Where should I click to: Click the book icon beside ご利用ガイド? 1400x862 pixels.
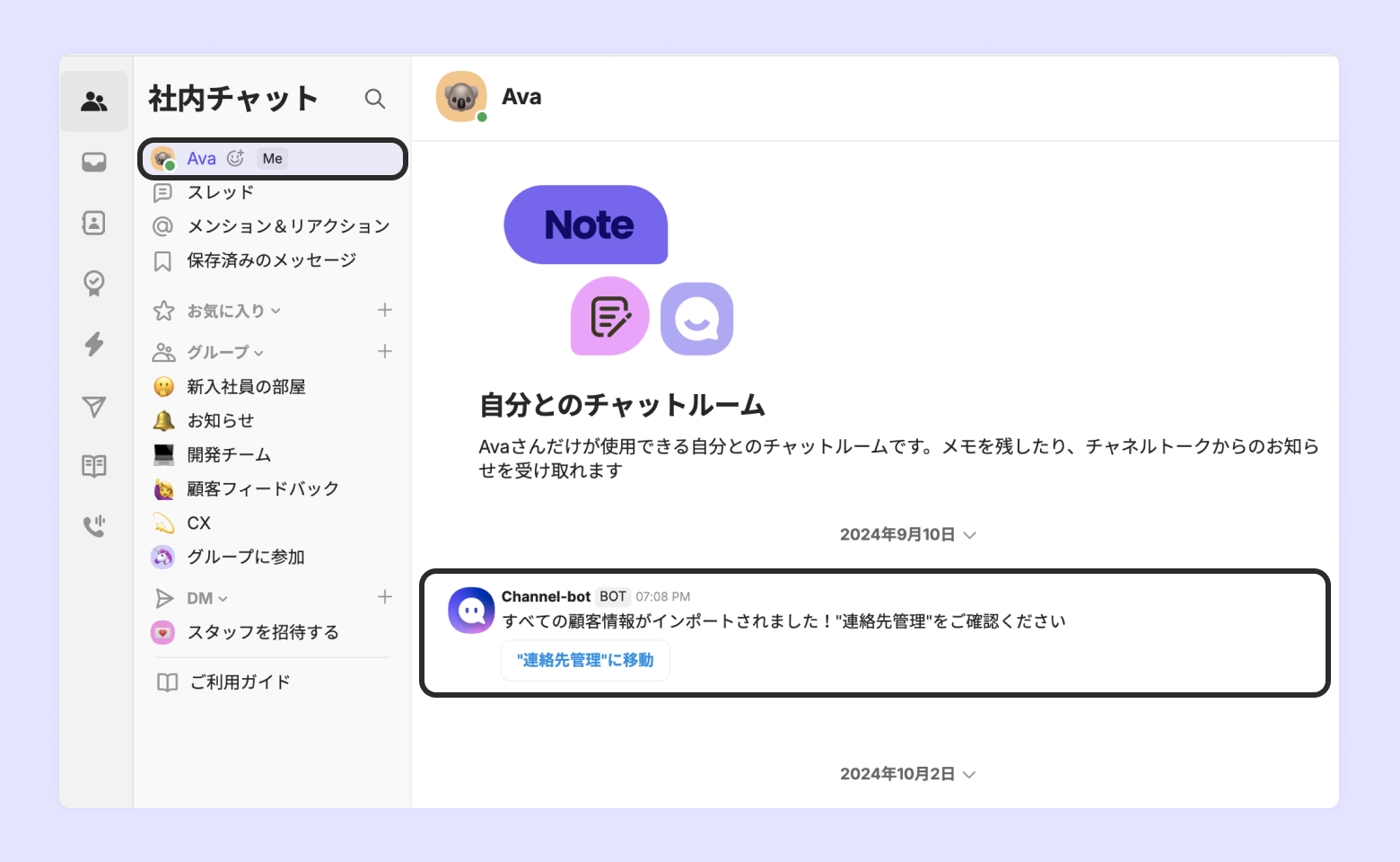point(167,682)
